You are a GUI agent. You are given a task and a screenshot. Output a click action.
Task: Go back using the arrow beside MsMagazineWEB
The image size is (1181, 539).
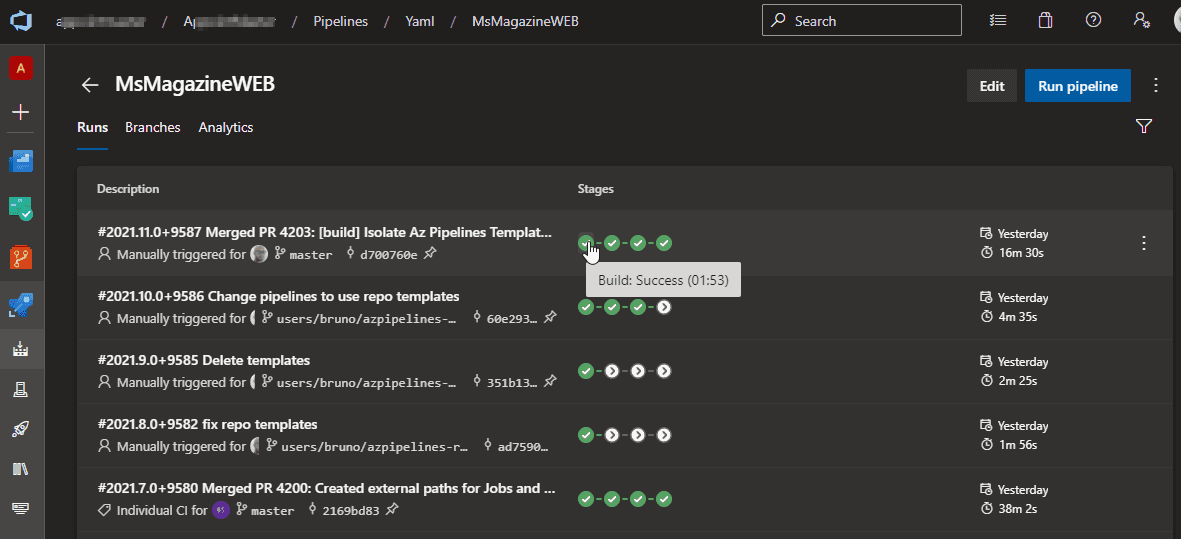90,85
